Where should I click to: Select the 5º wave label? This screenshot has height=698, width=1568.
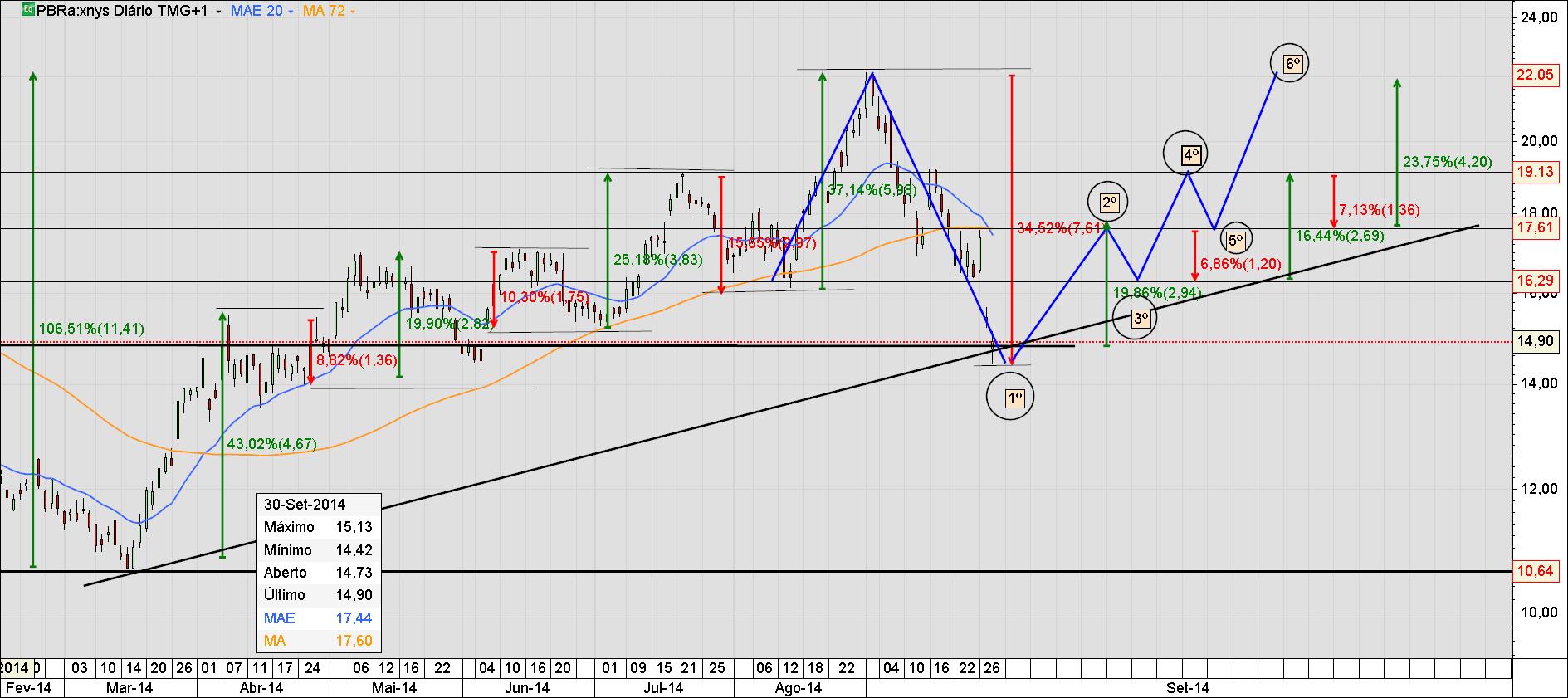(x=1235, y=241)
